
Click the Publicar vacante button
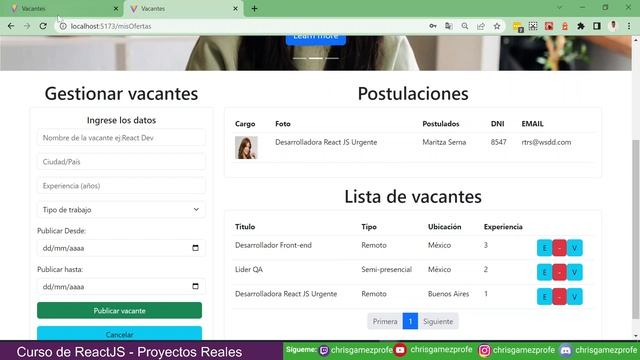120,311
